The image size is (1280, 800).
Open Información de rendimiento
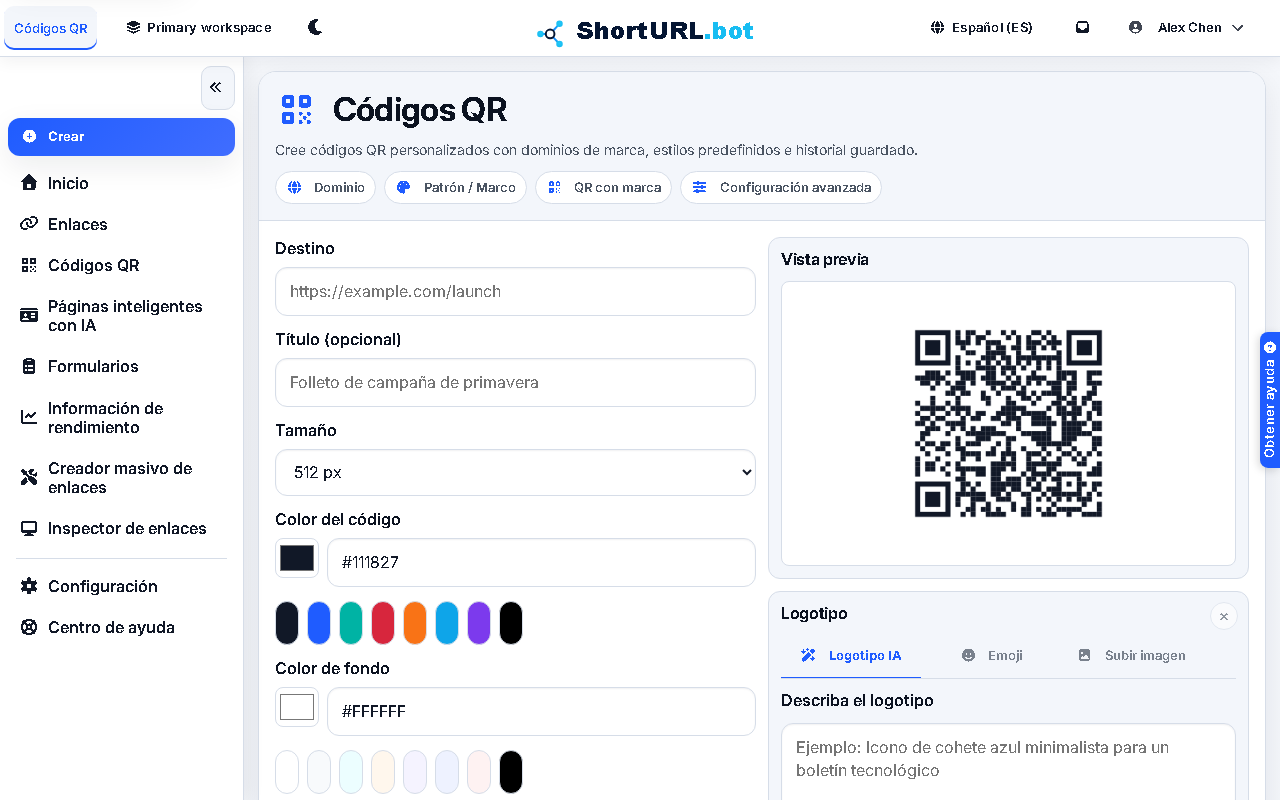tap(121, 417)
